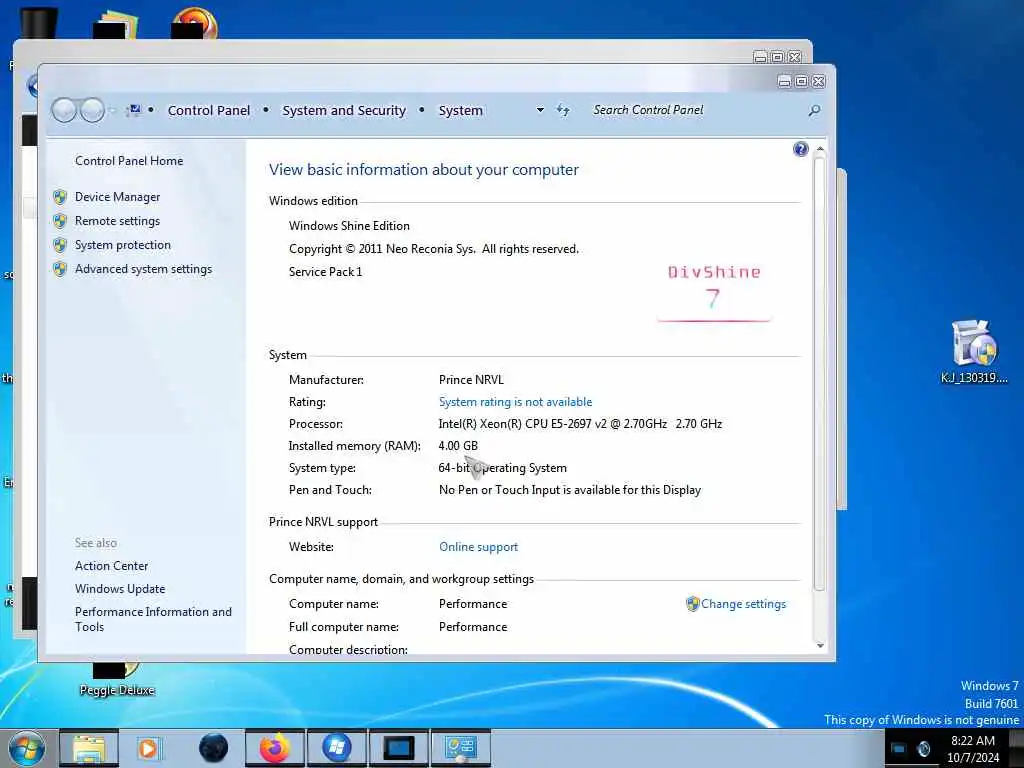Click the Remote settings shield icon
1024x768 pixels.
coord(60,221)
